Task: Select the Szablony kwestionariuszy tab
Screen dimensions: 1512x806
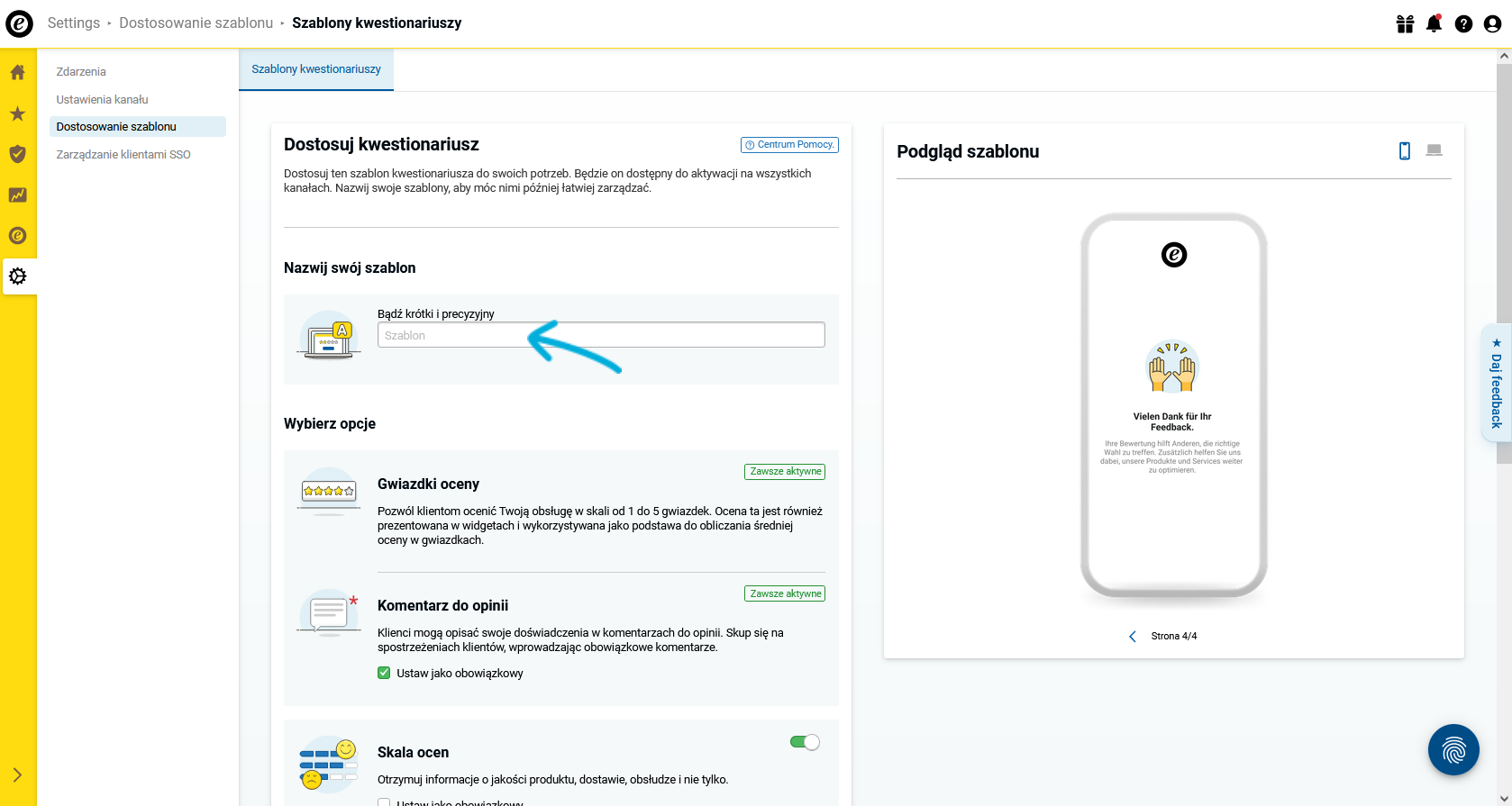Action: (316, 69)
